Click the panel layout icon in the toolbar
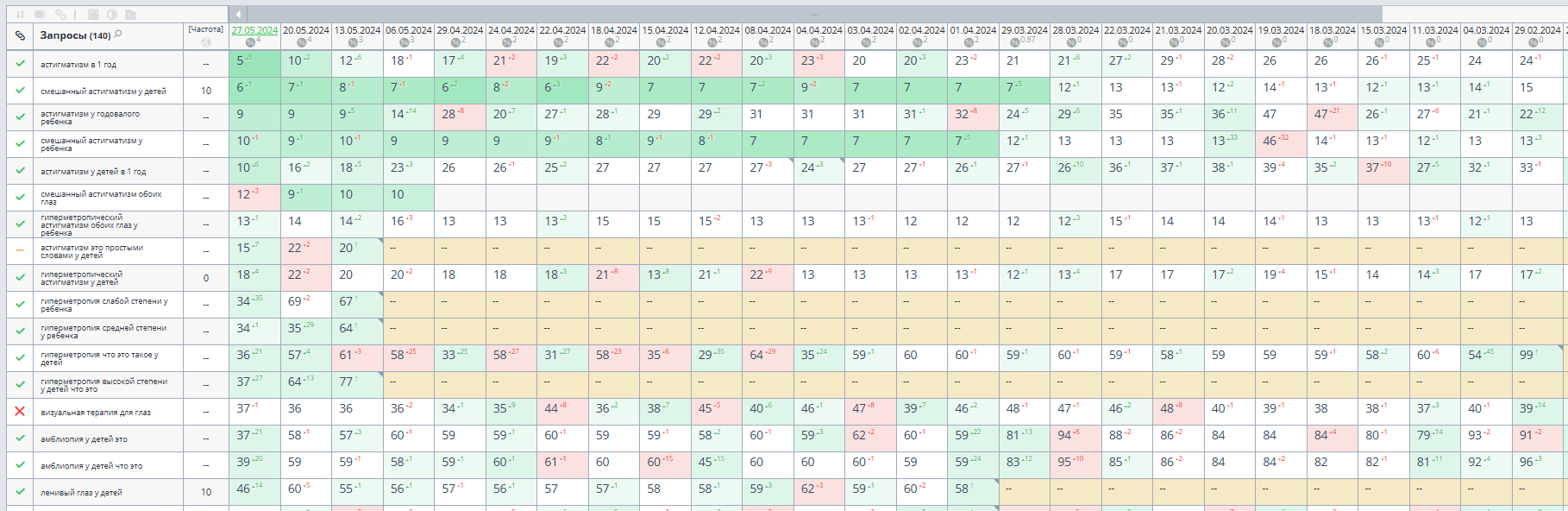 click(x=92, y=15)
